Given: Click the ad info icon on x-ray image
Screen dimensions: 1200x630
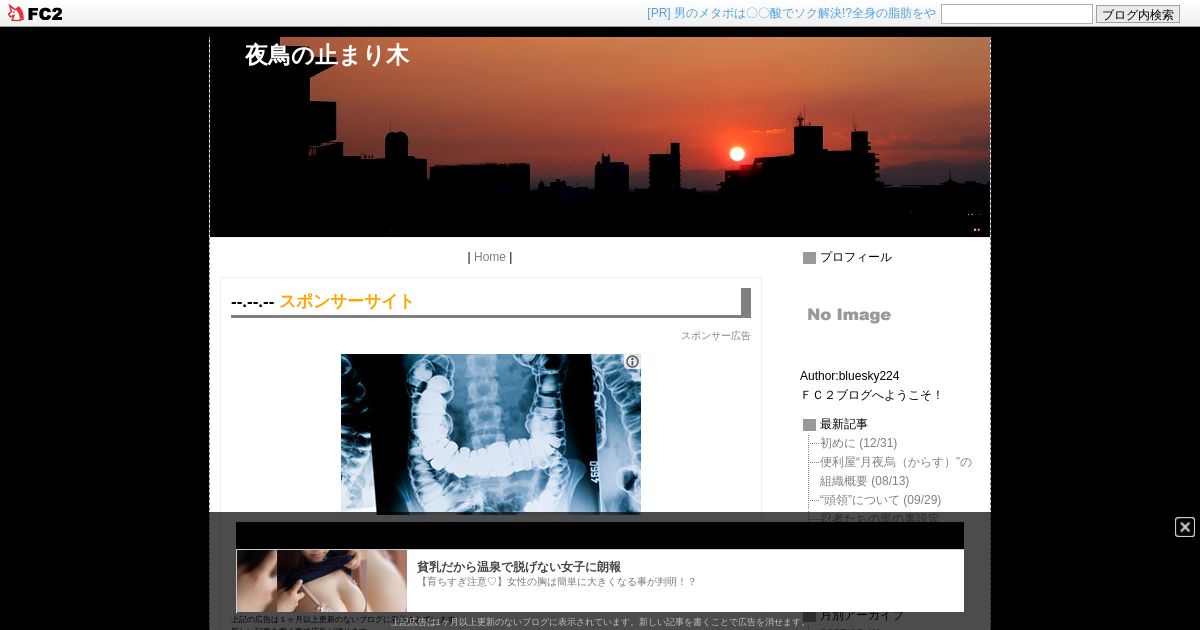Looking at the screenshot, I should tap(632, 362).
